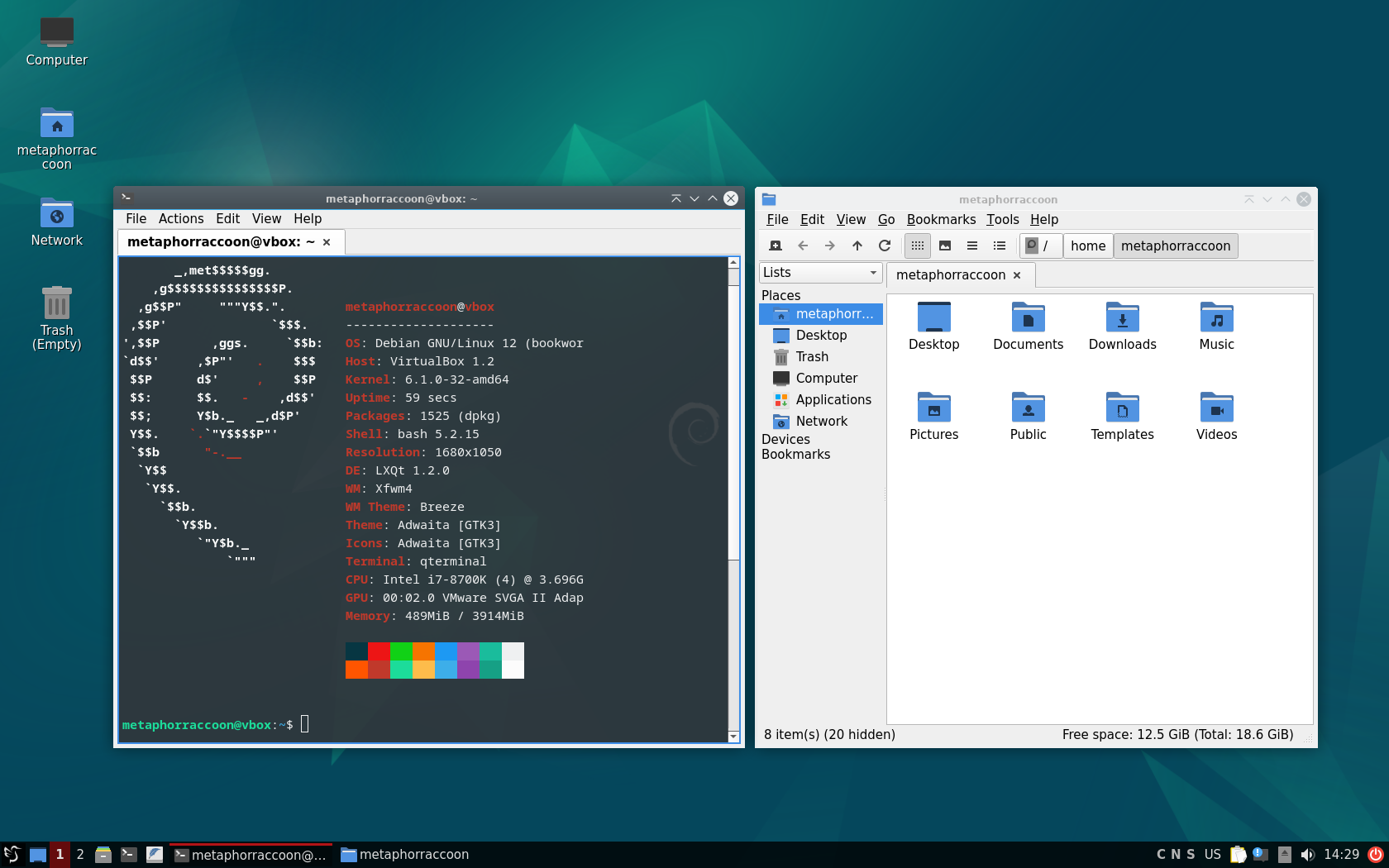This screenshot has width=1389, height=868.
Task: Open the volume control in system tray
Action: (x=1307, y=855)
